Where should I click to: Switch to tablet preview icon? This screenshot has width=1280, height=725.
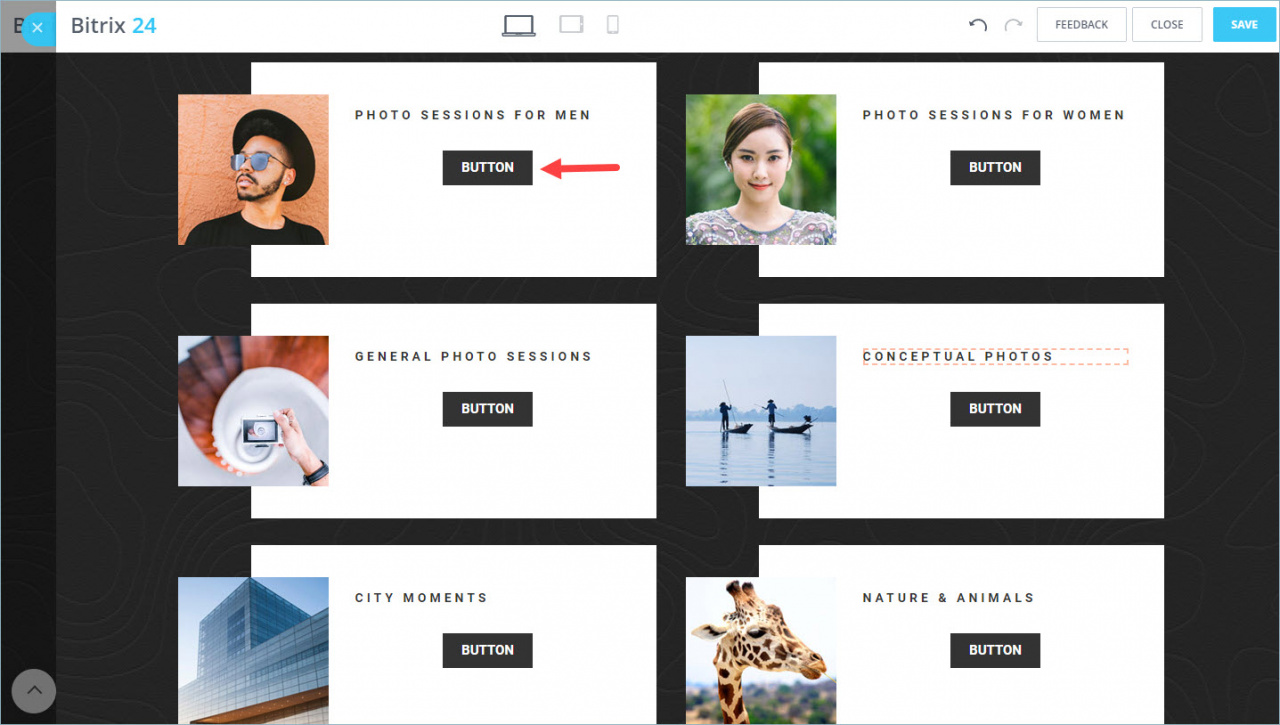[x=571, y=24]
